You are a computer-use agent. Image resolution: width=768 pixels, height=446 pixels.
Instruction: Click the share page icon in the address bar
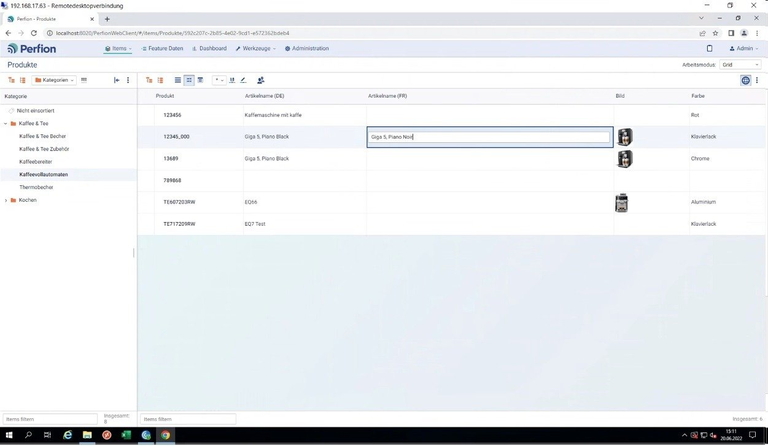[x=702, y=33]
